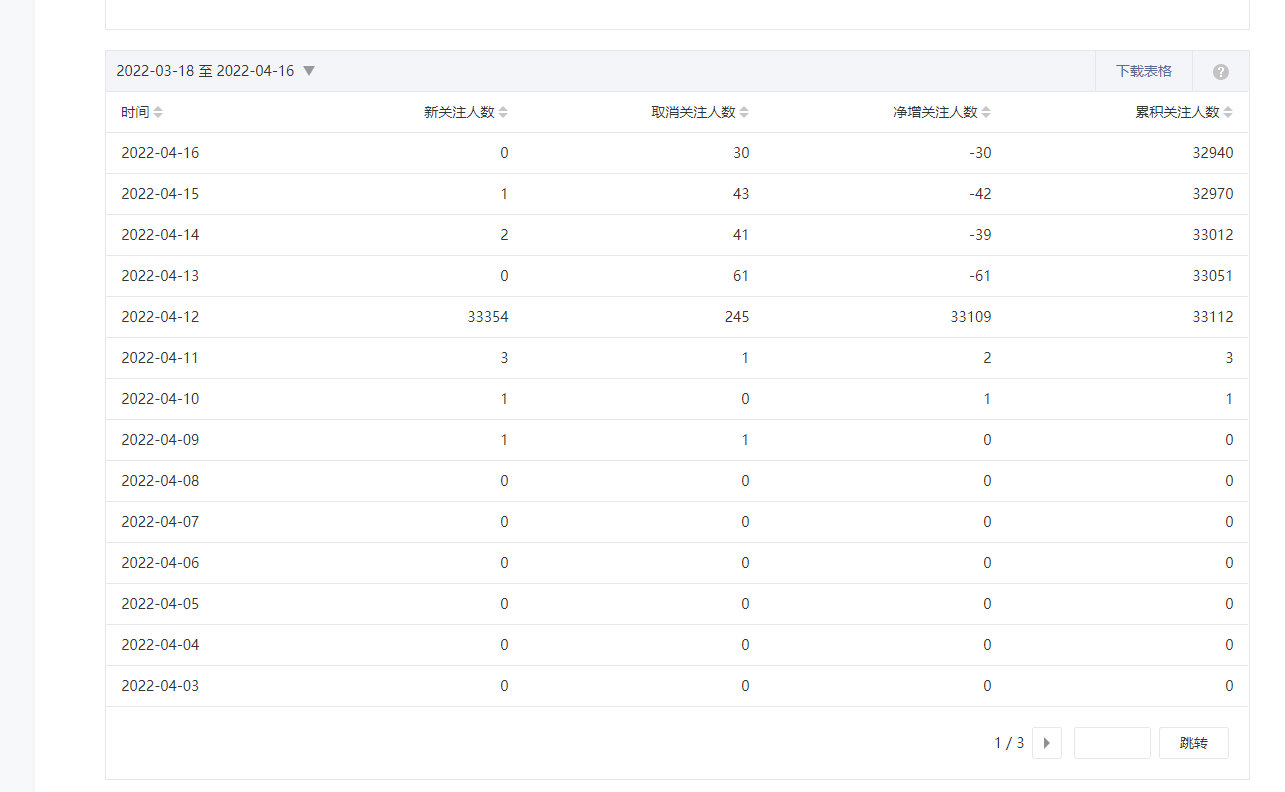1285x792 pixels.
Task: Sort the table by 时间 column
Action: click(158, 113)
